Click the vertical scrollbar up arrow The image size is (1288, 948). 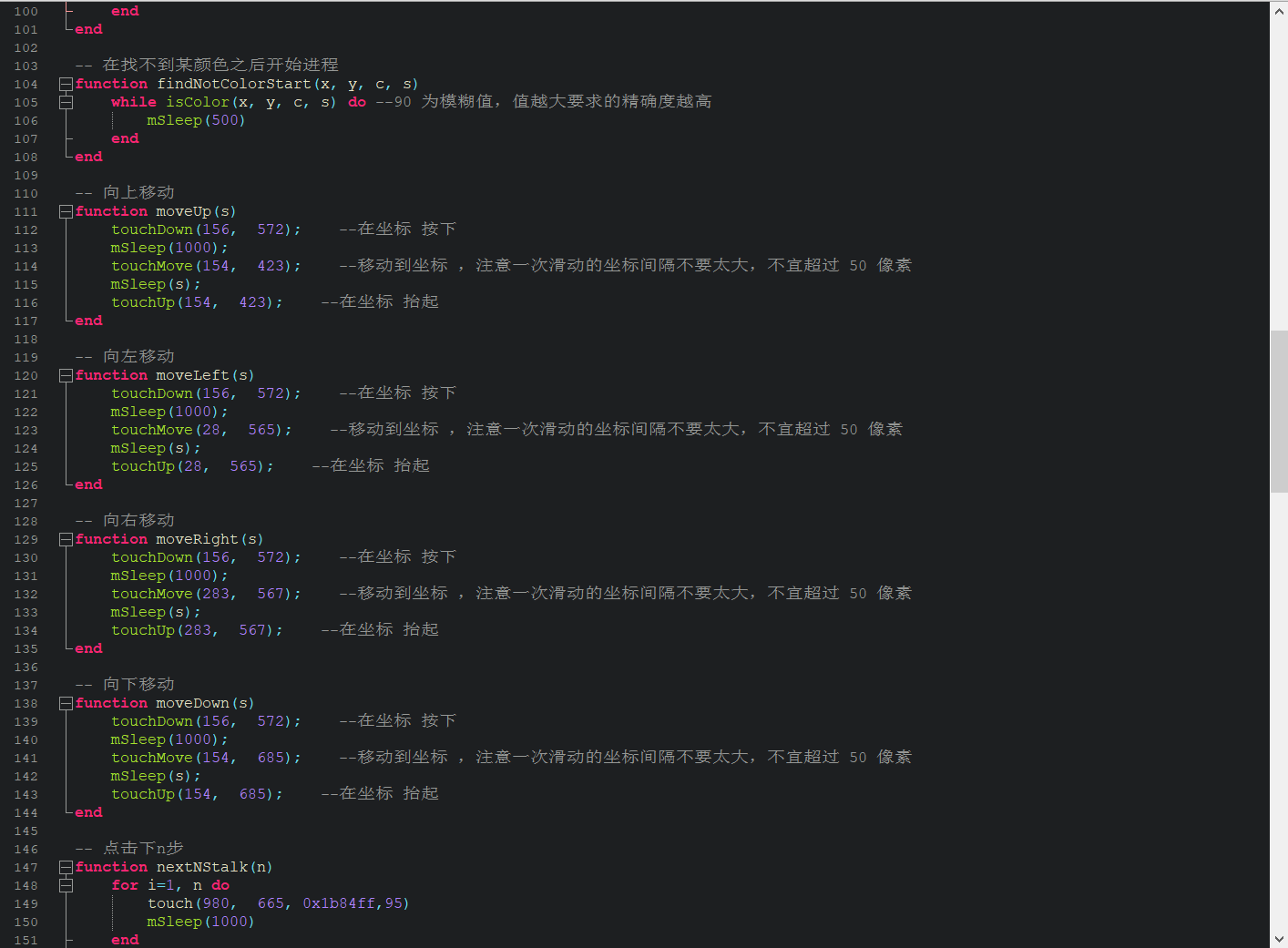[x=1279, y=10]
